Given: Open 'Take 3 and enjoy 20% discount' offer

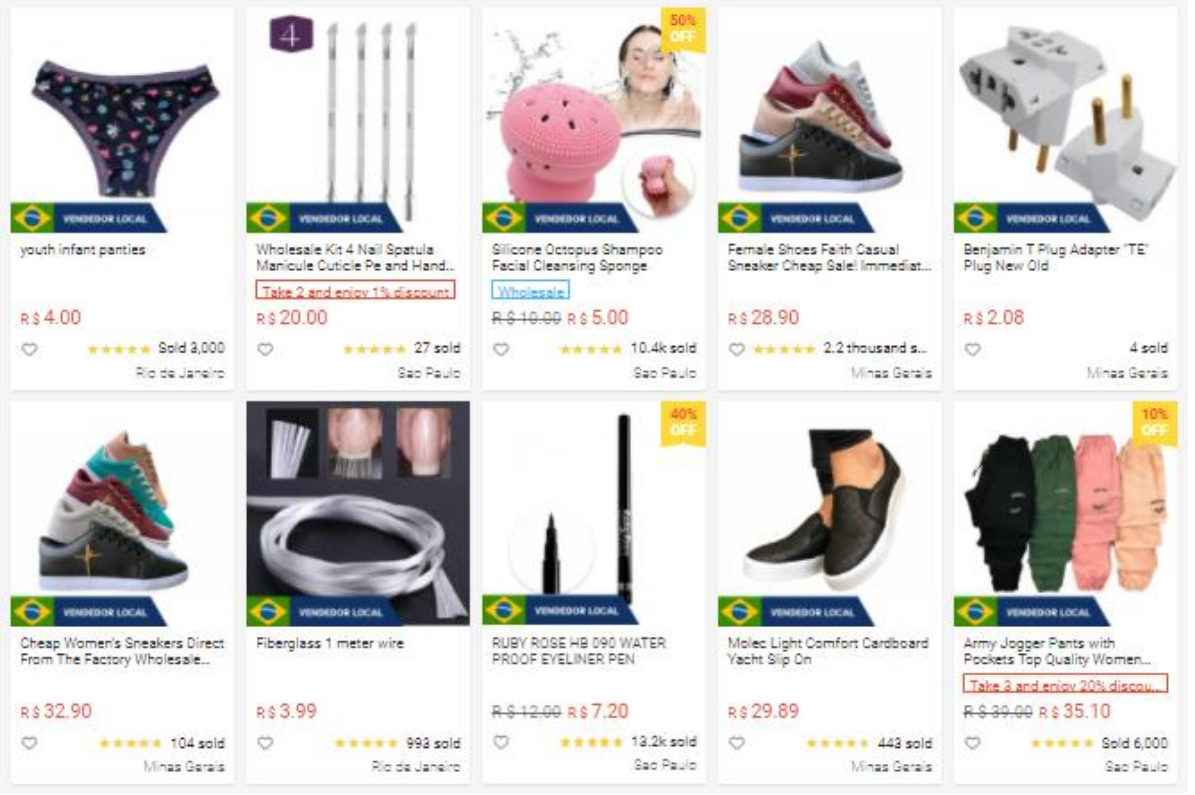Looking at the screenshot, I should click(1065, 684).
